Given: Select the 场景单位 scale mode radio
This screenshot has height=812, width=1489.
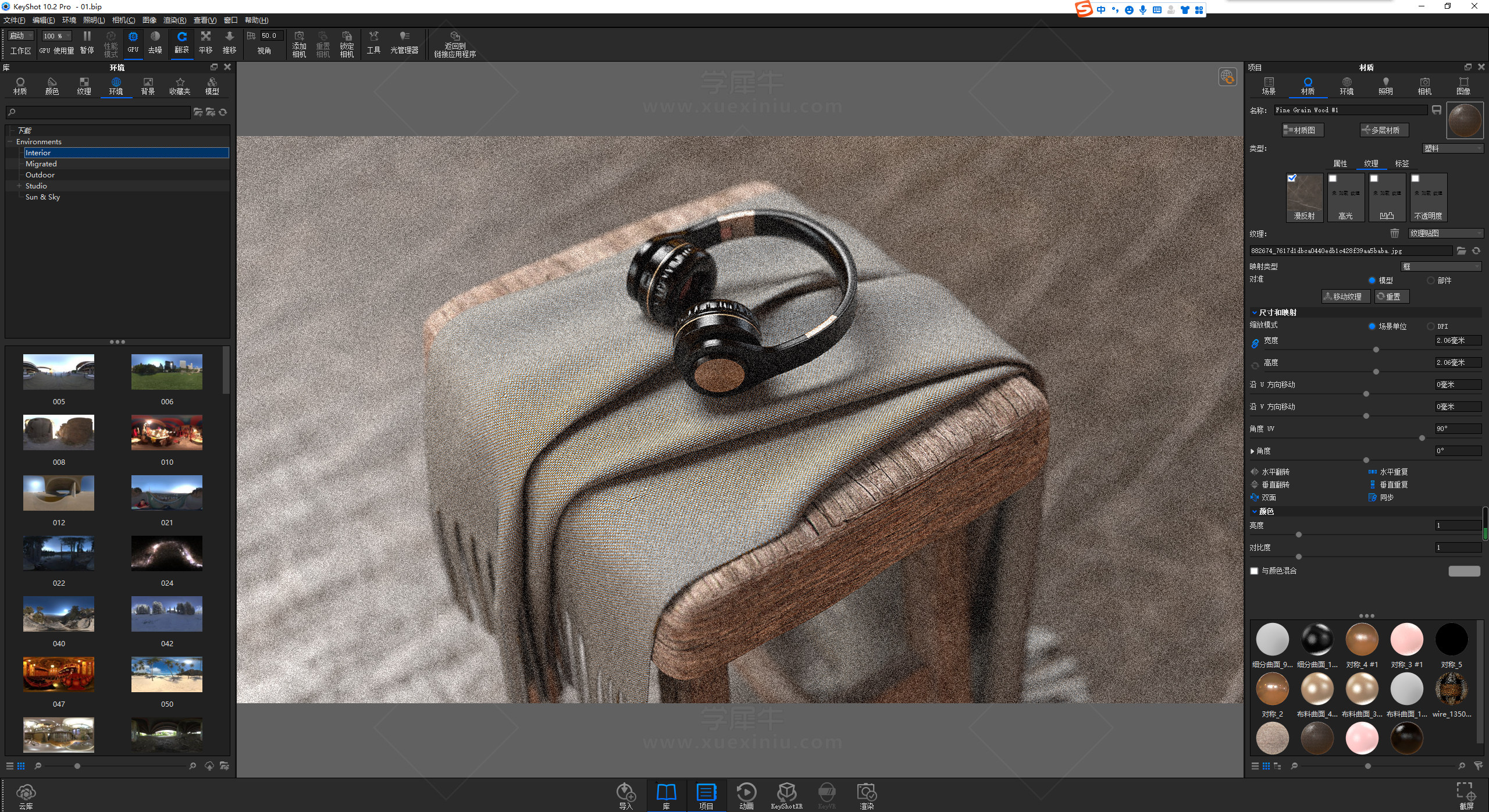Looking at the screenshot, I should pos(1372,326).
